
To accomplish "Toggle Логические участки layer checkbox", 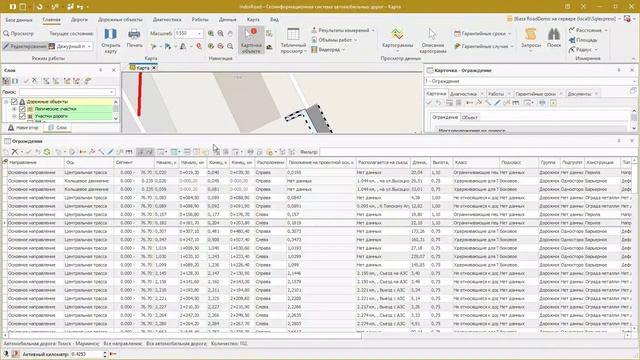I will tap(22, 109).
